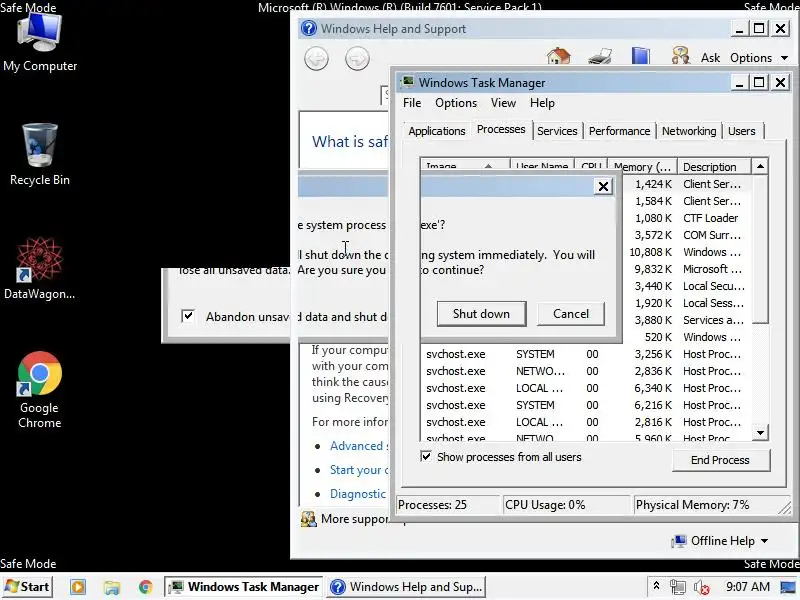800x600 pixels.
Task: Open the Recycle Bin desktop icon
Action: point(39,155)
